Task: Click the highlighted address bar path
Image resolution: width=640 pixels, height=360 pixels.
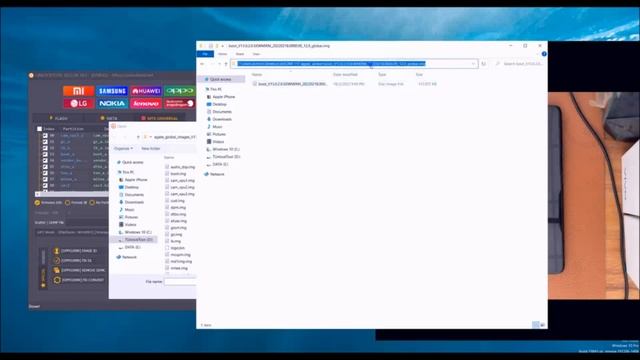Action: (331, 64)
